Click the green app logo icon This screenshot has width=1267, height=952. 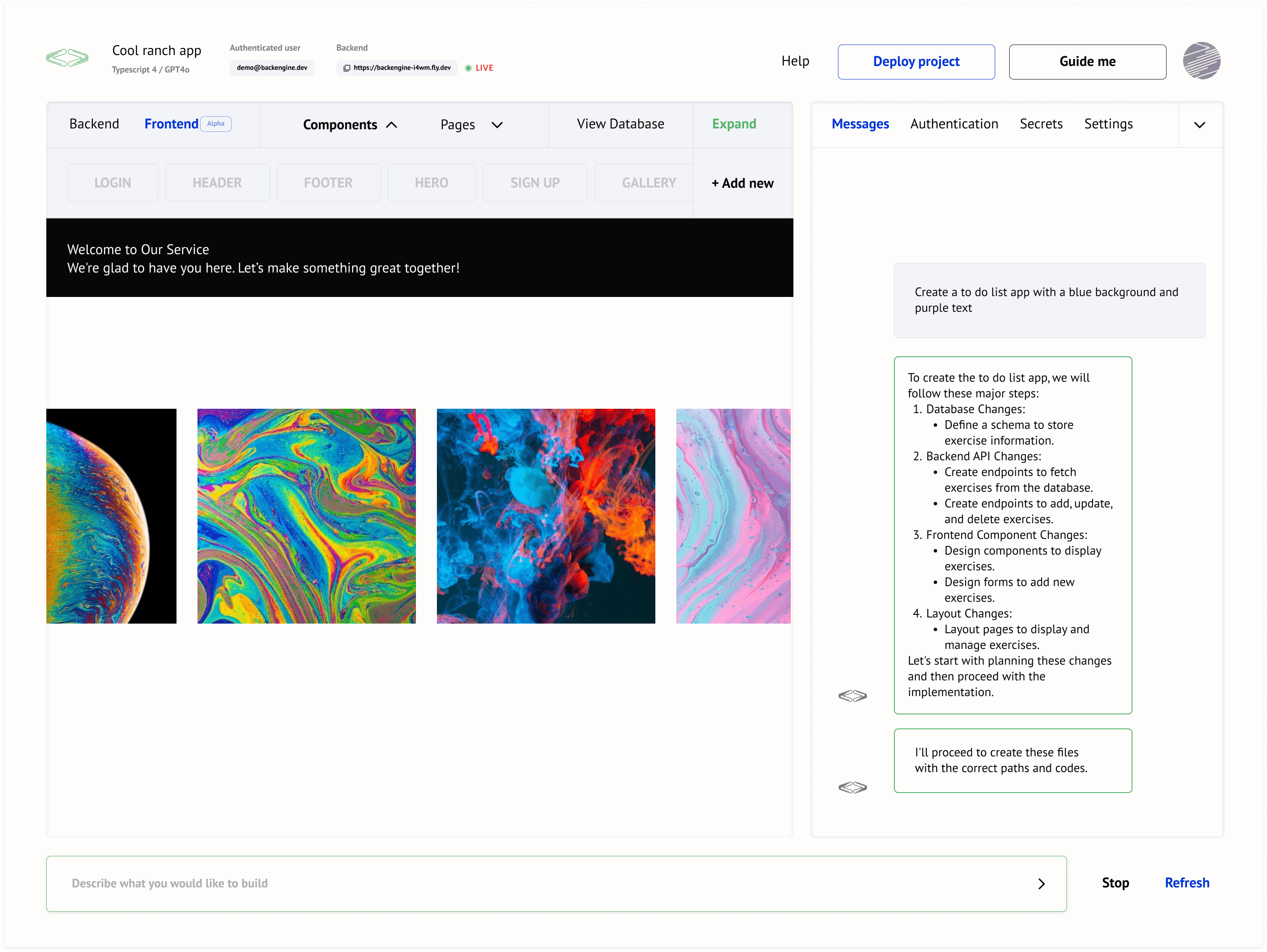tap(67, 58)
